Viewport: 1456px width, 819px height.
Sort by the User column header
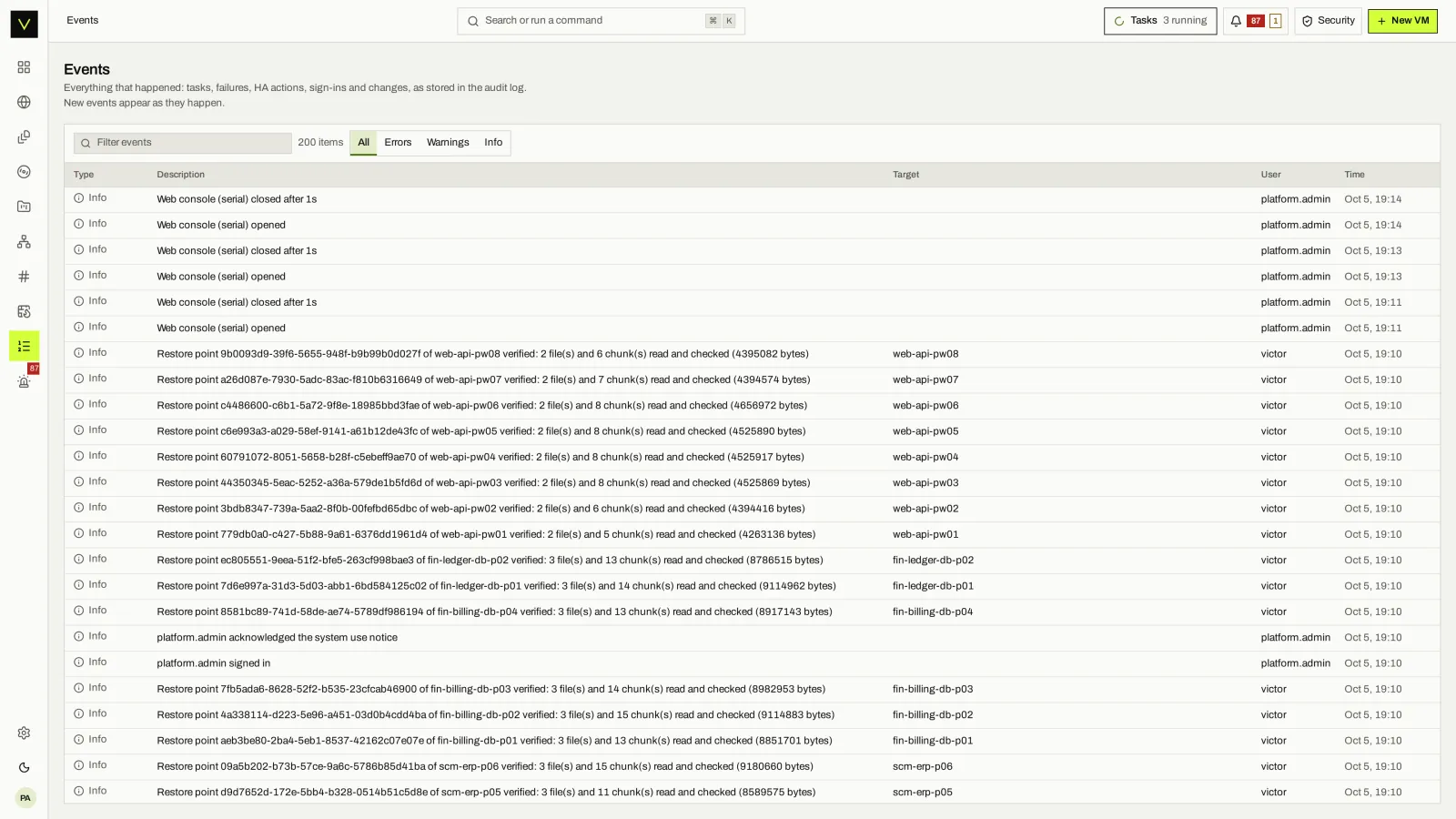1270,175
